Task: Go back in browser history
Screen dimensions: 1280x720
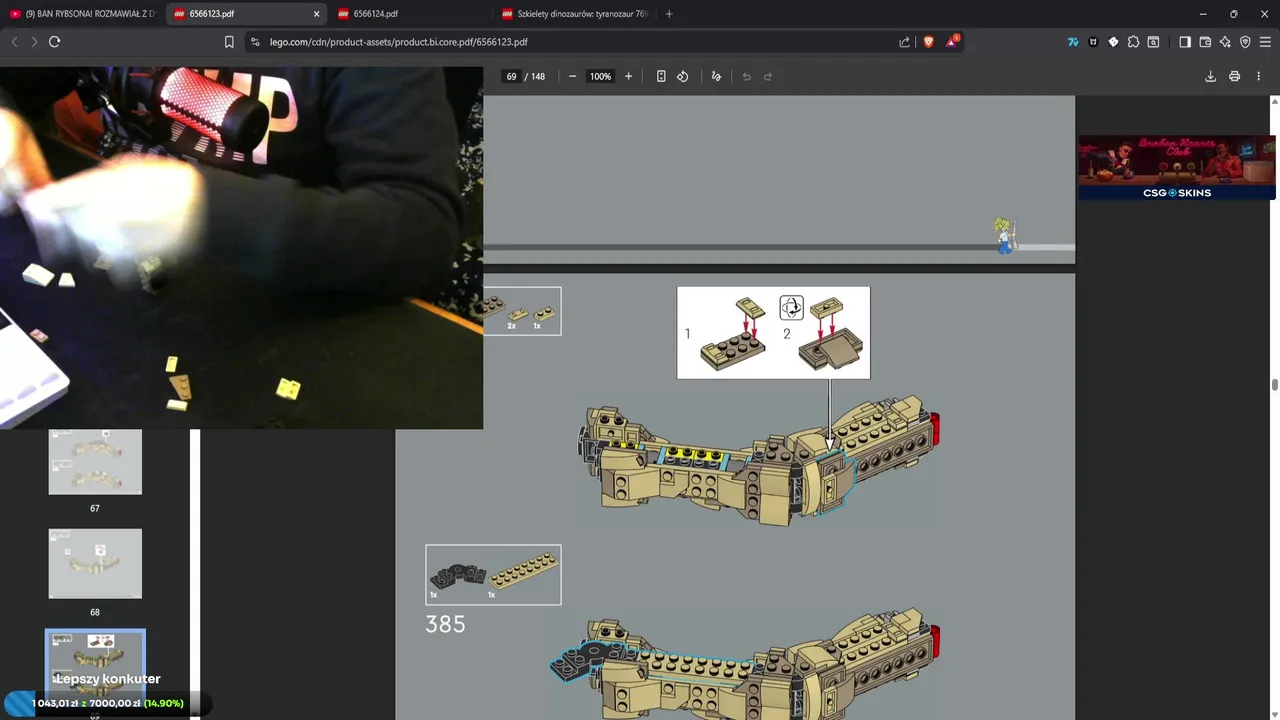Action: 14,42
